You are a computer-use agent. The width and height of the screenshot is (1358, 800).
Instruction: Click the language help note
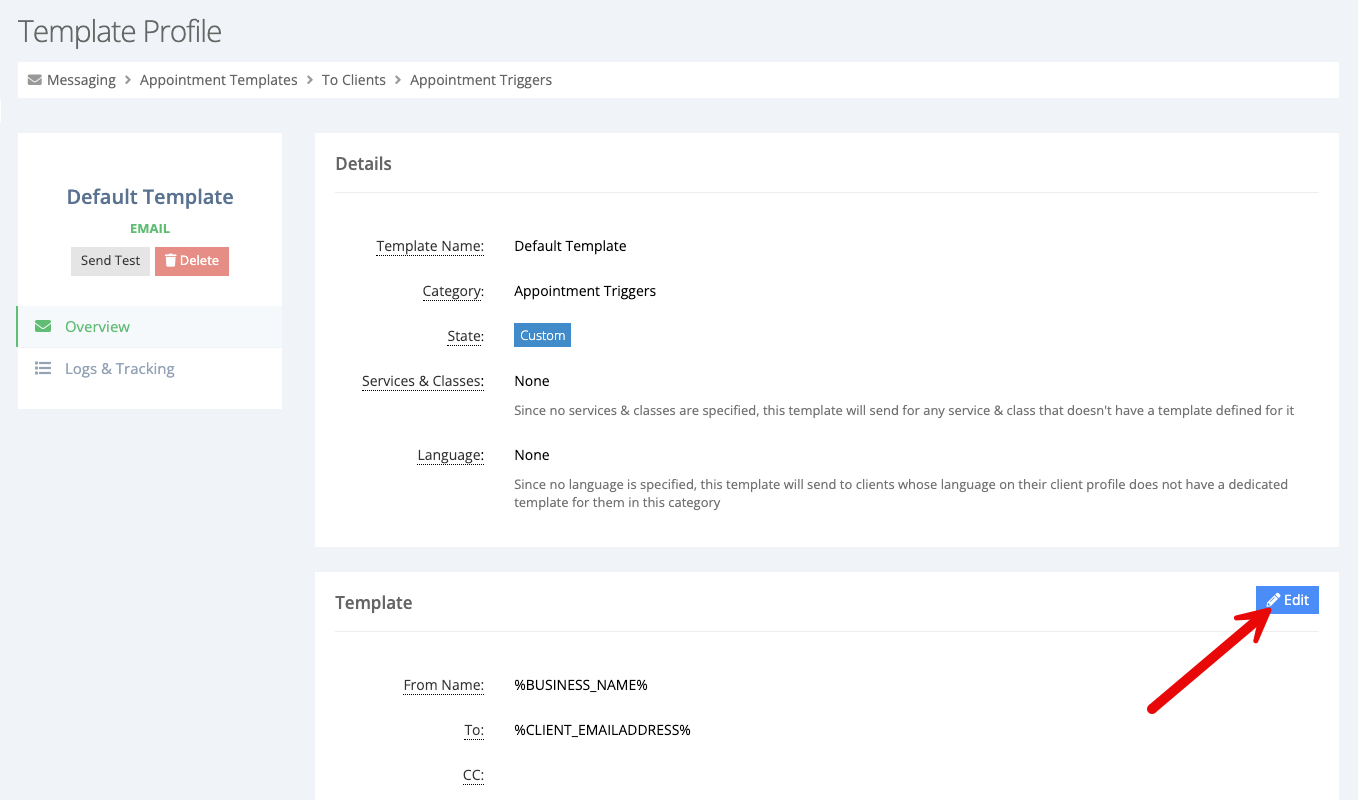[x=901, y=493]
